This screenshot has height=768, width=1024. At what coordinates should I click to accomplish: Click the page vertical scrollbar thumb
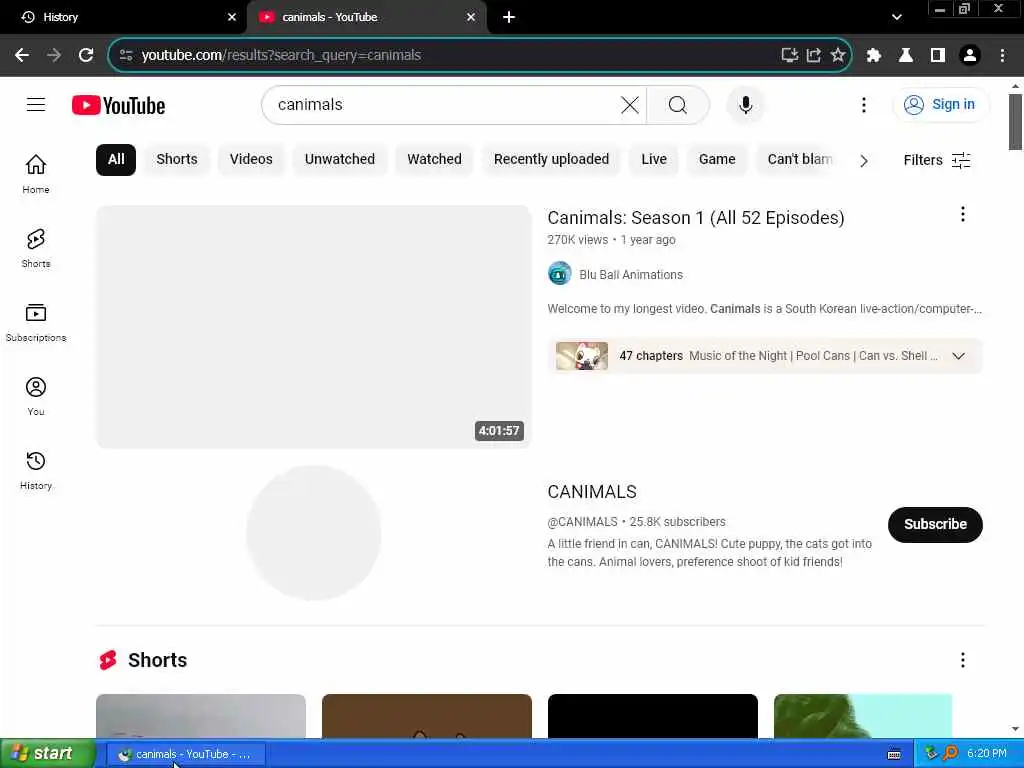1015,121
